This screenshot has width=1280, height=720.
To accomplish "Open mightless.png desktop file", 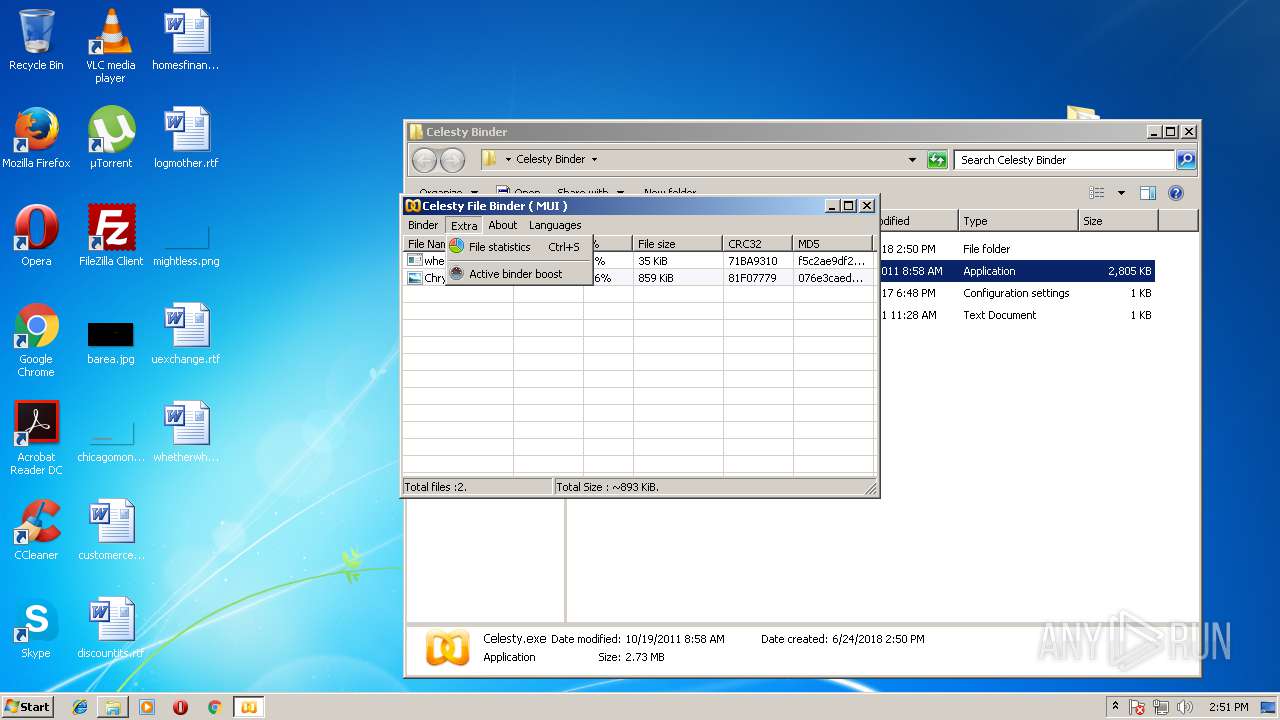I will coord(186,243).
